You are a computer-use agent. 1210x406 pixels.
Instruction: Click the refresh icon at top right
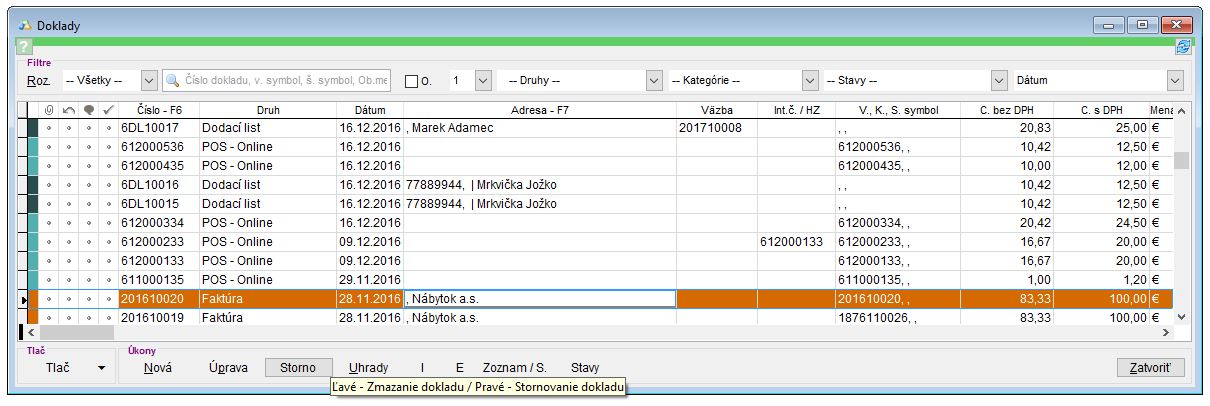(x=1183, y=47)
